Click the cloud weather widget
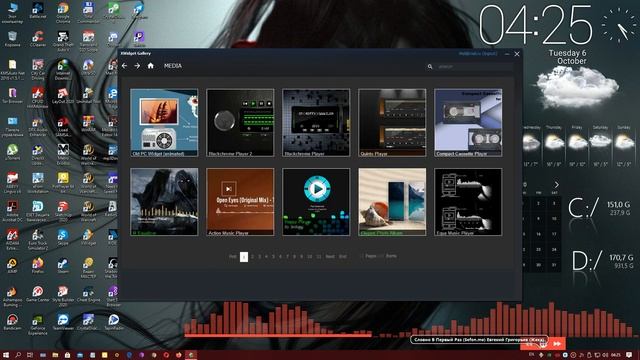Image resolution: width=640 pixels, height=360 pixels. click(578, 87)
